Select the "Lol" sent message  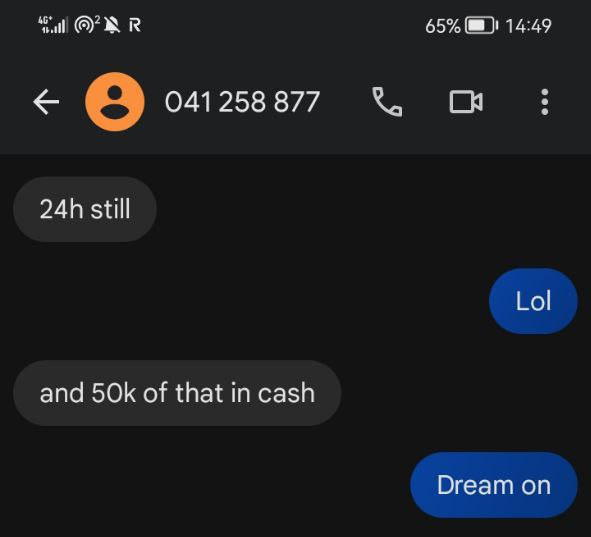(x=533, y=301)
